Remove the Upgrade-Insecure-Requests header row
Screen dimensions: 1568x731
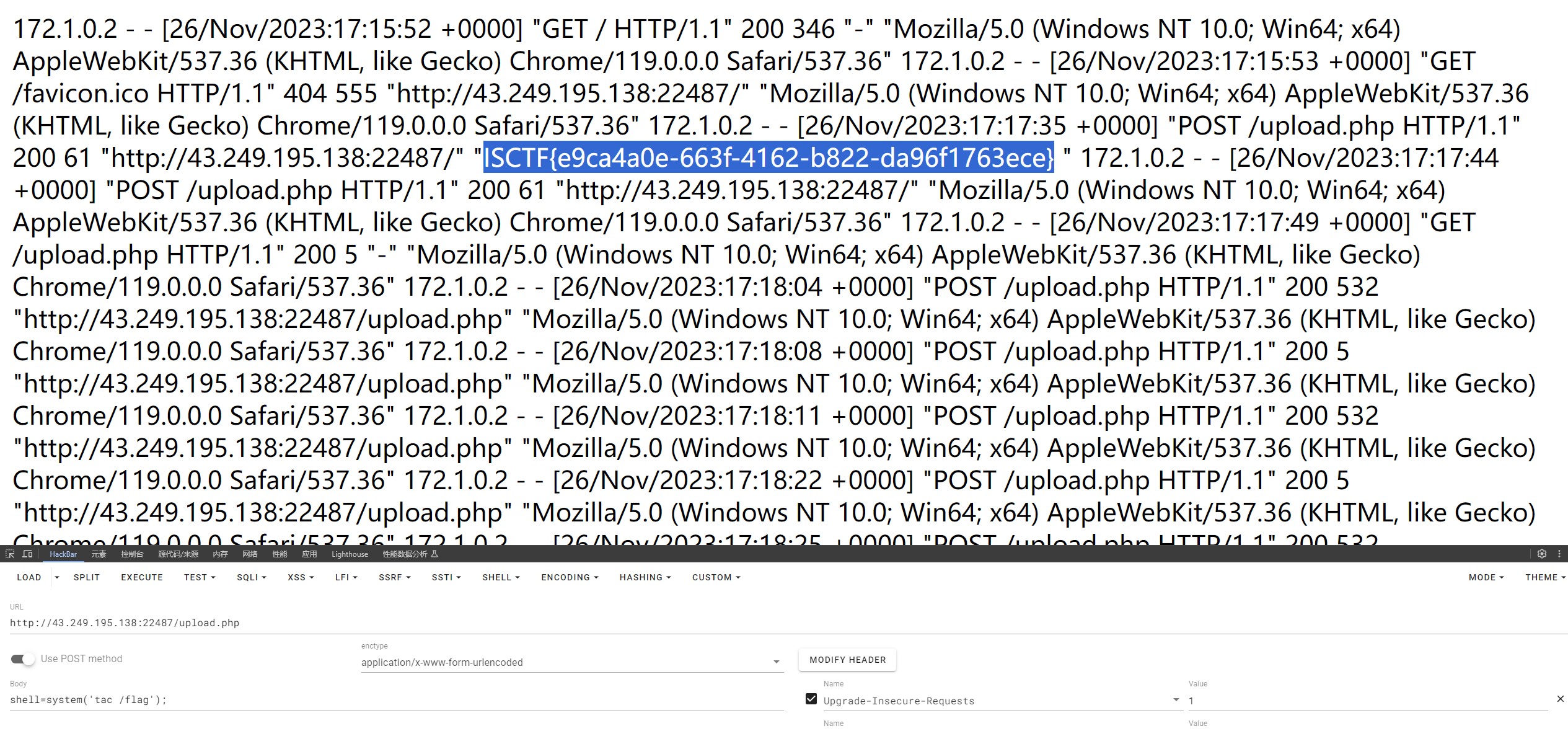click(1560, 699)
